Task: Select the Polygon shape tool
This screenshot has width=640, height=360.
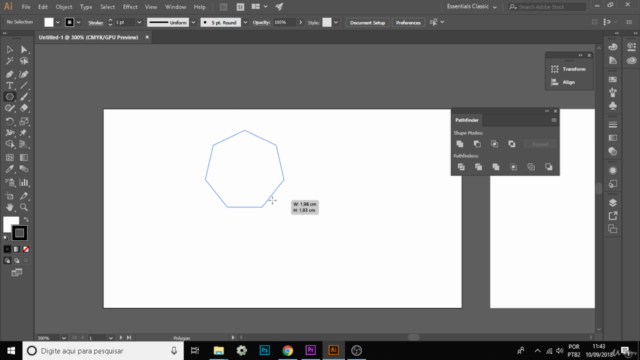Action: pyautogui.click(x=10, y=97)
